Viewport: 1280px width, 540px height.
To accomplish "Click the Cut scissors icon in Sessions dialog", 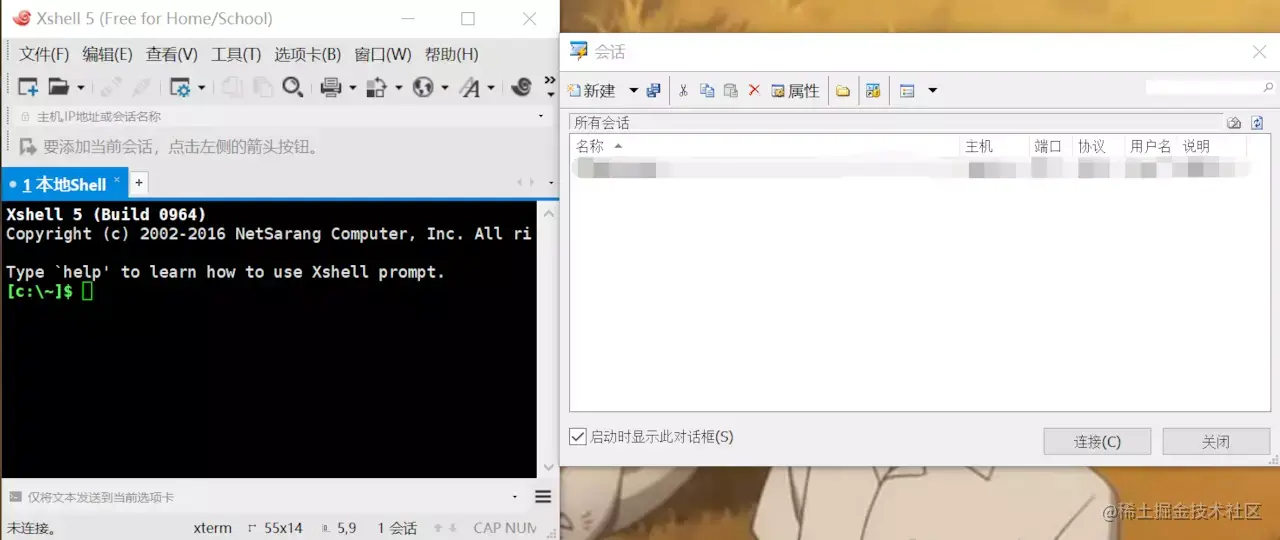I will tap(683, 90).
